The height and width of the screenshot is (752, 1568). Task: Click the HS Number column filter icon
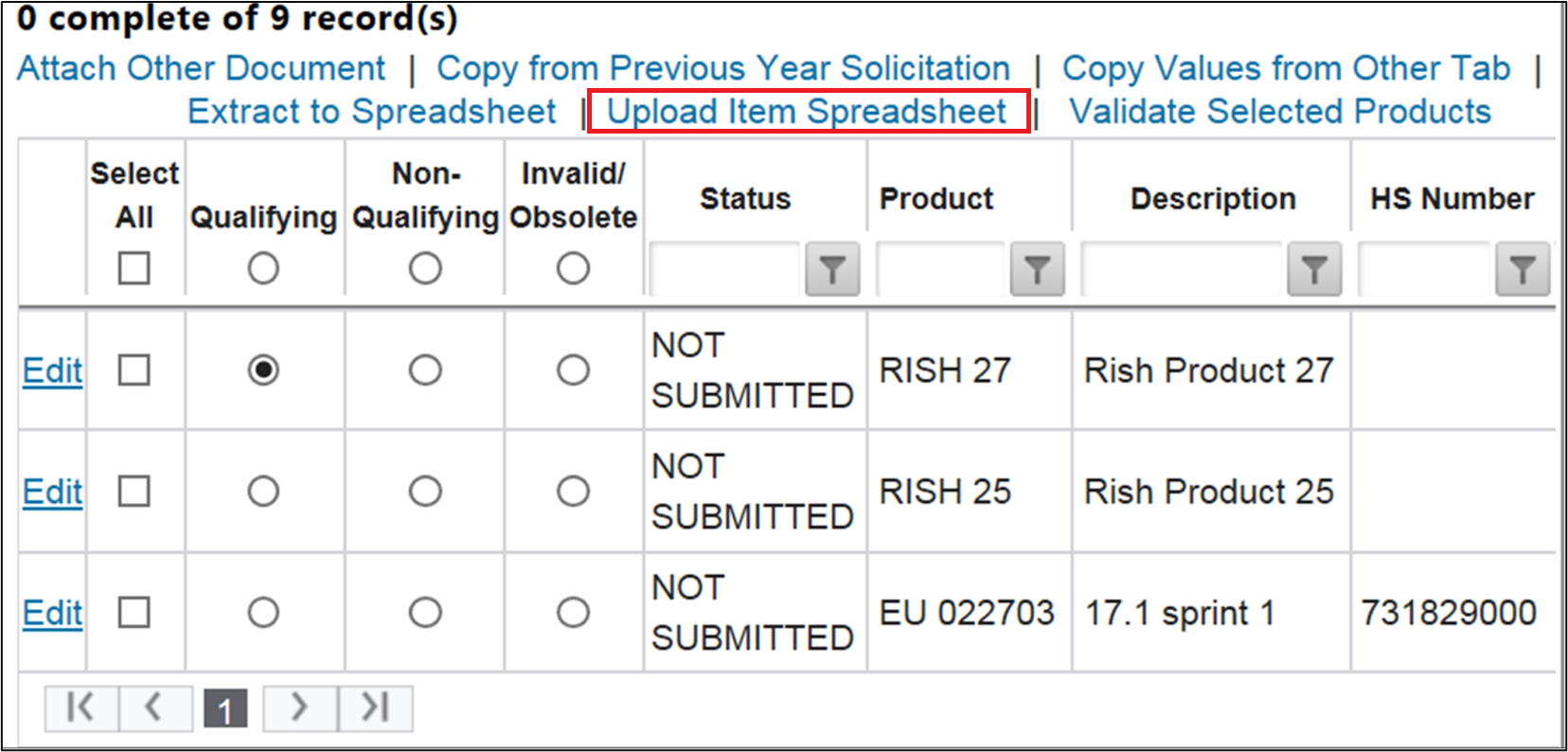coord(1523,270)
